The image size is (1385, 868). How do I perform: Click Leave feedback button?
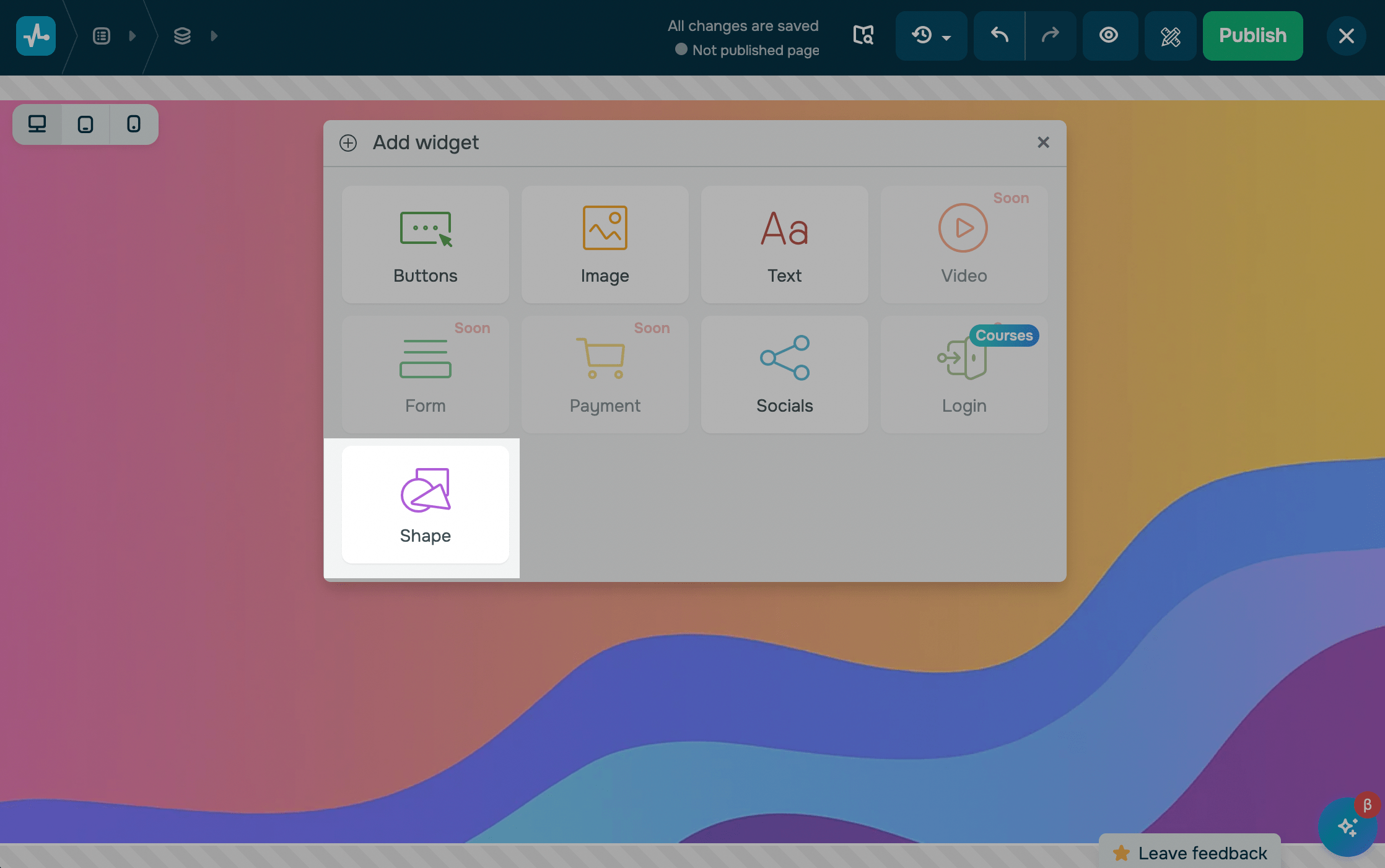click(1191, 853)
